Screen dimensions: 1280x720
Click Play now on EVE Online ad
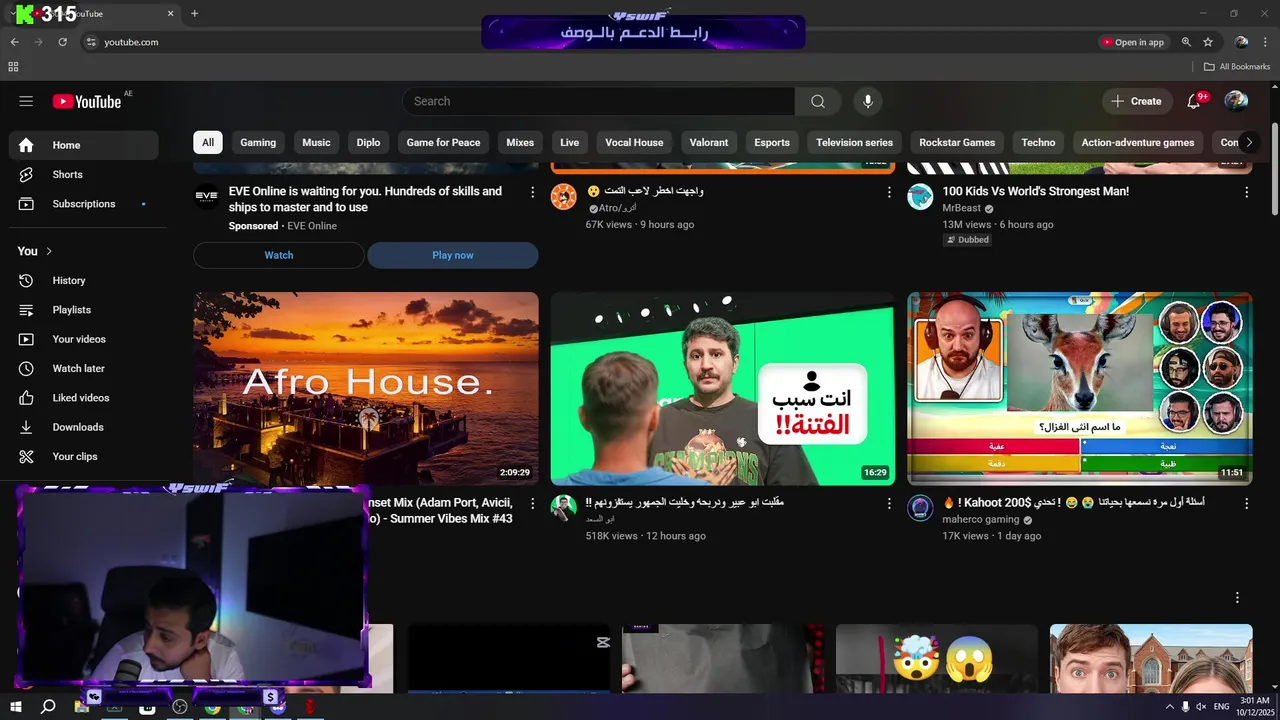click(x=453, y=255)
